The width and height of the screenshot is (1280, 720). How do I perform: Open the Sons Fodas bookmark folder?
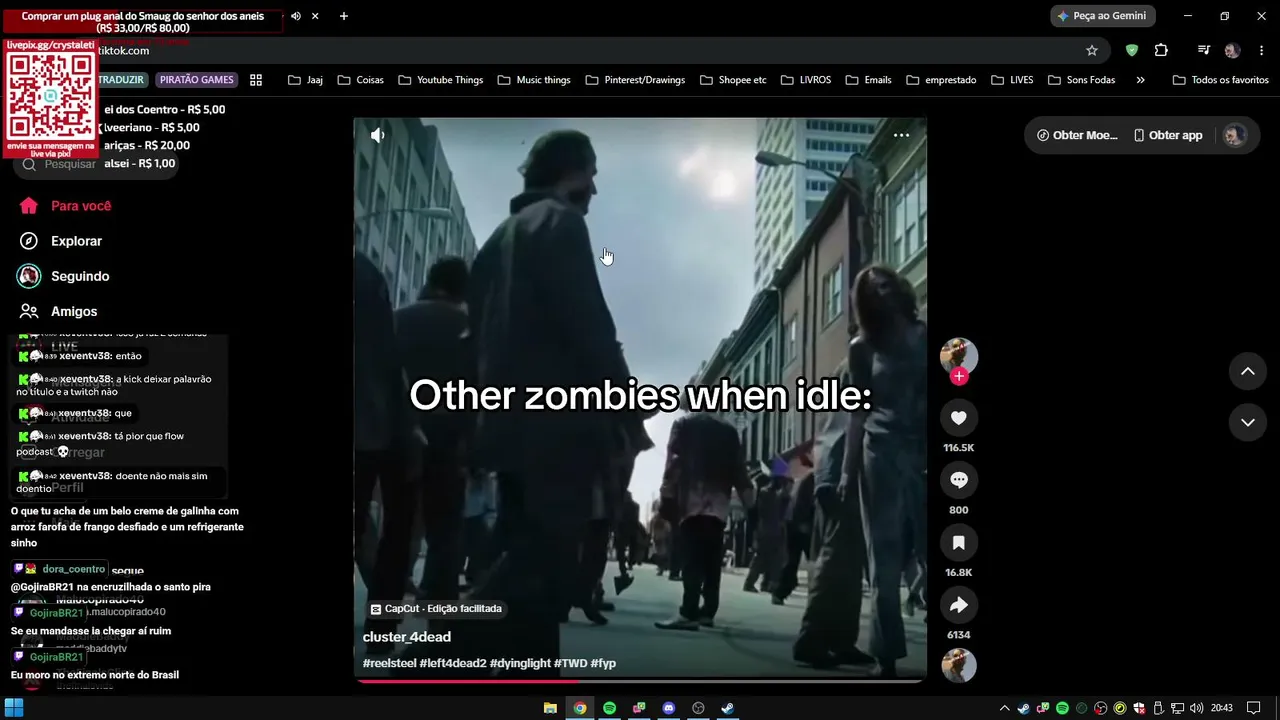pyautogui.click(x=1082, y=80)
